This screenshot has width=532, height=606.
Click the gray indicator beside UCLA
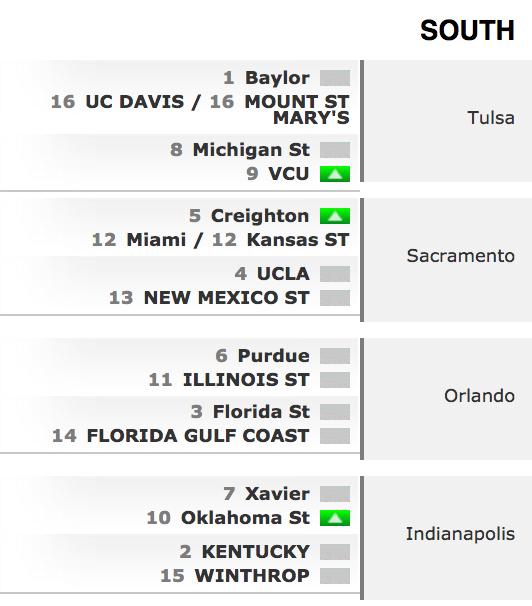coord(335,274)
